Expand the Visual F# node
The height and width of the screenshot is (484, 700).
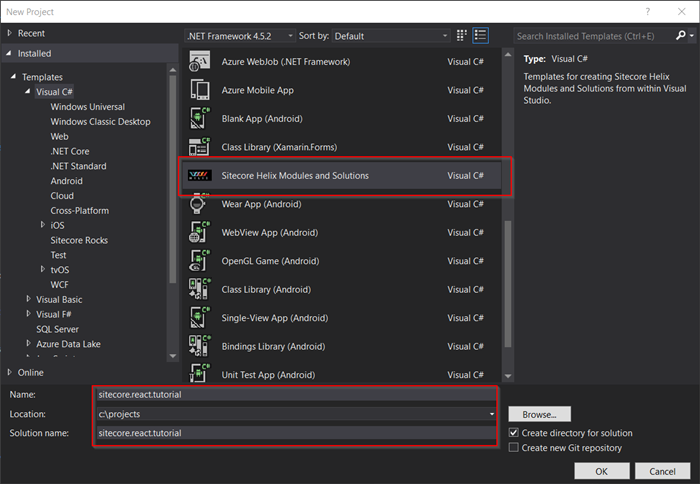click(28, 313)
